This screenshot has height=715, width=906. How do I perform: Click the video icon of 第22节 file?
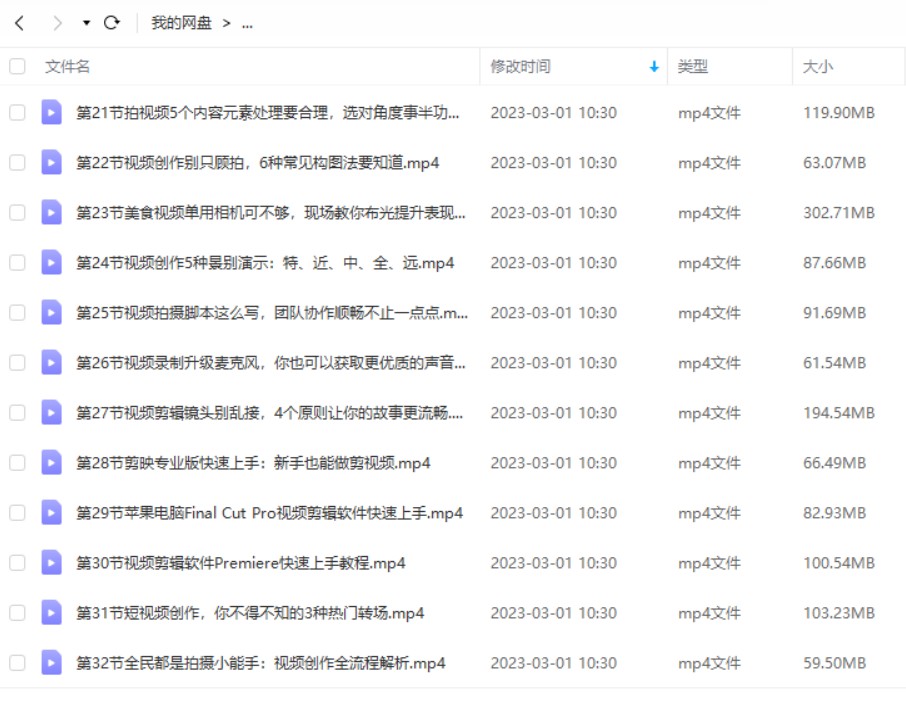(x=51, y=162)
